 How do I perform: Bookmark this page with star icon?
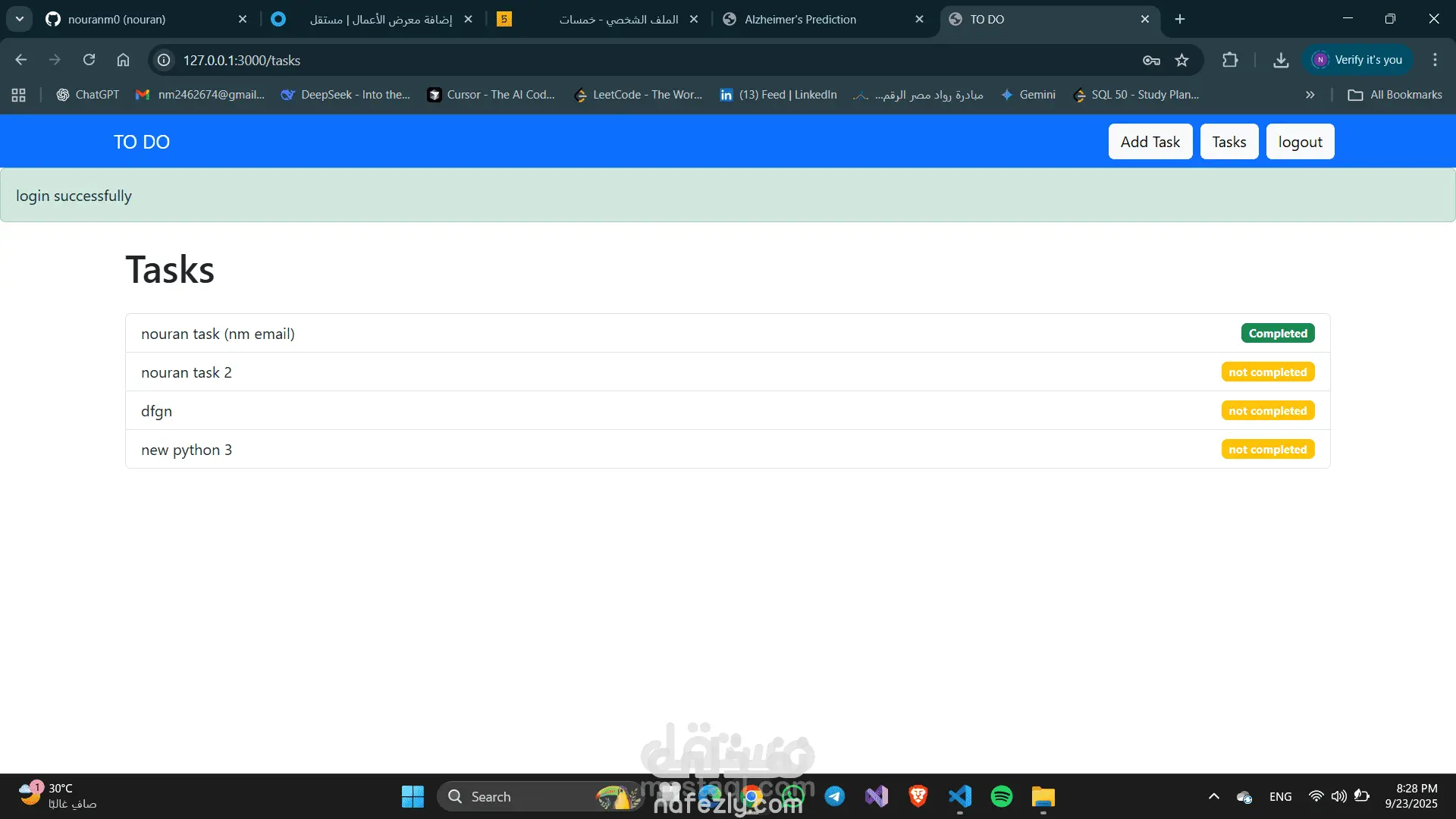point(1181,60)
